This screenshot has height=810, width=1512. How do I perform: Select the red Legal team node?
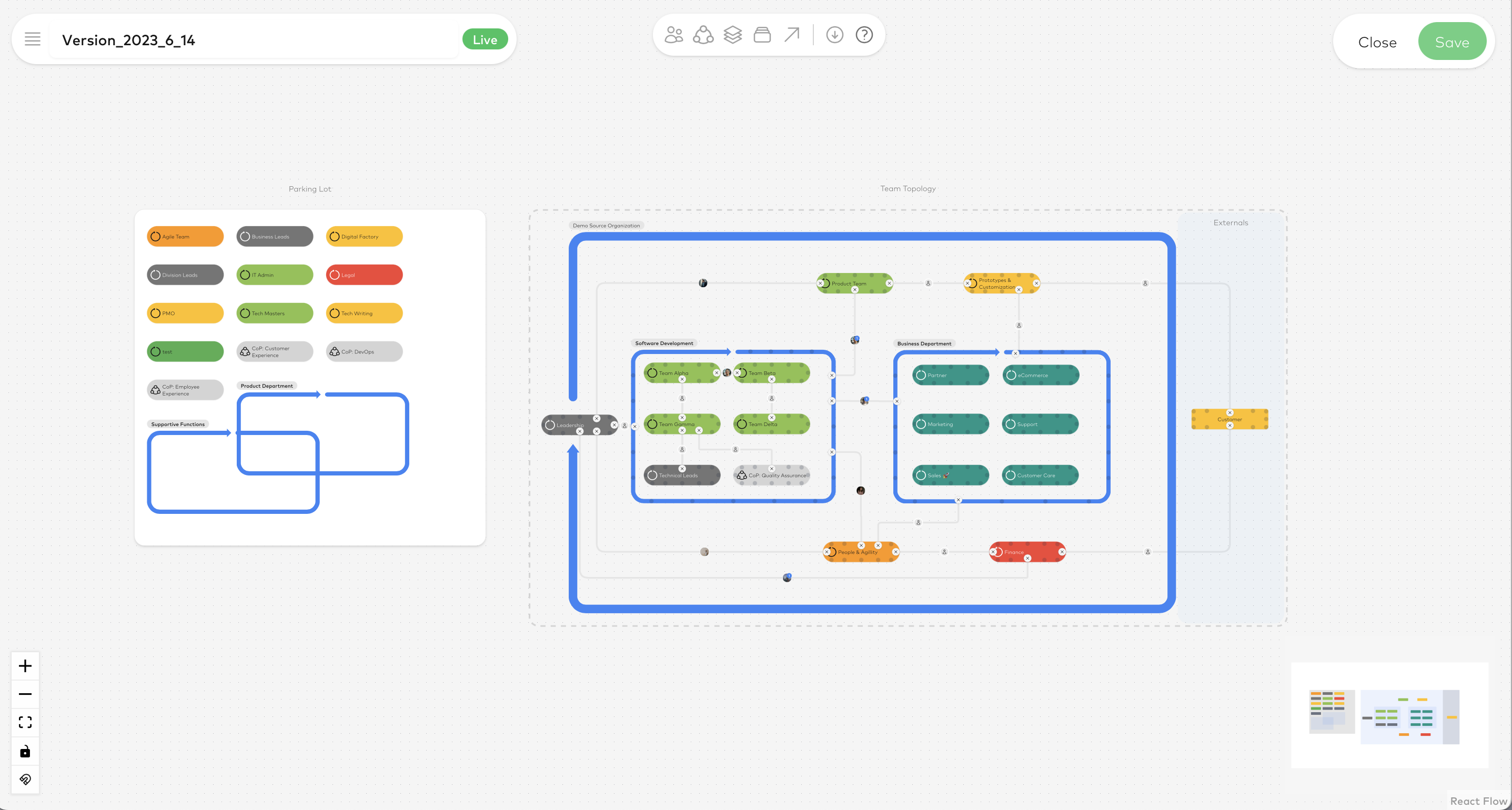(364, 275)
